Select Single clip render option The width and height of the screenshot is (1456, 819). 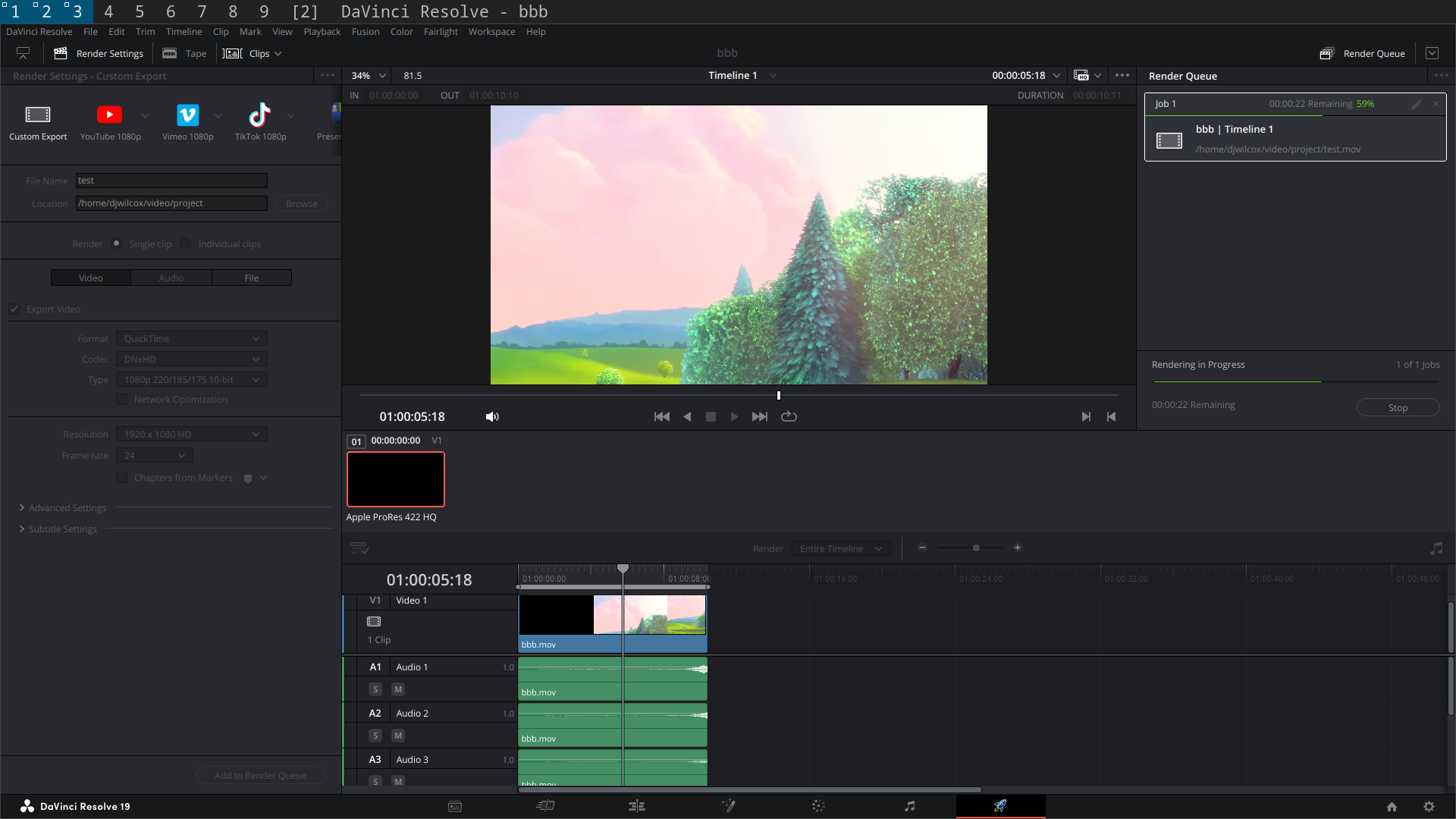[116, 243]
